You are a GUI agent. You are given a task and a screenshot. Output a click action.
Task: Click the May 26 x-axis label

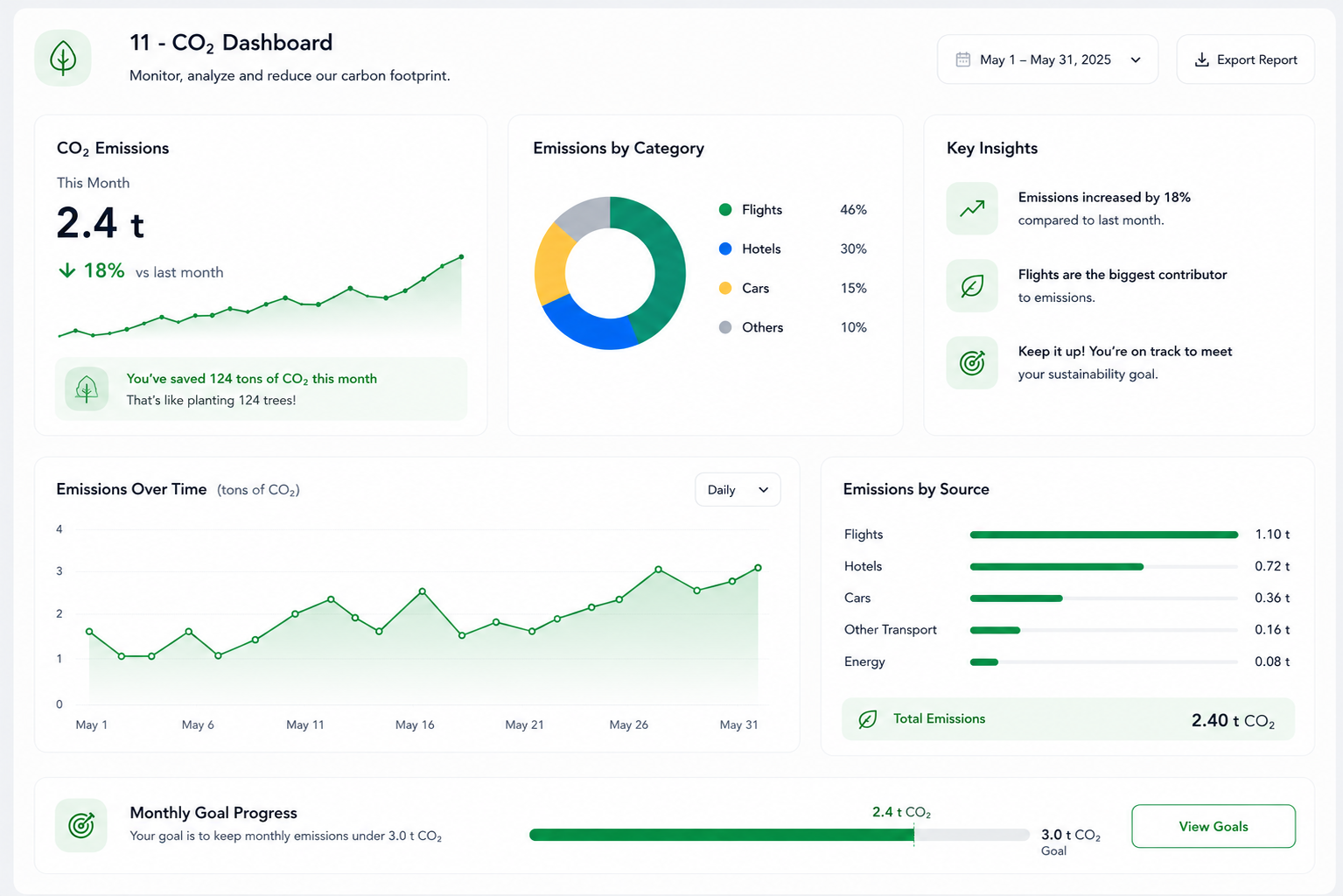[629, 724]
